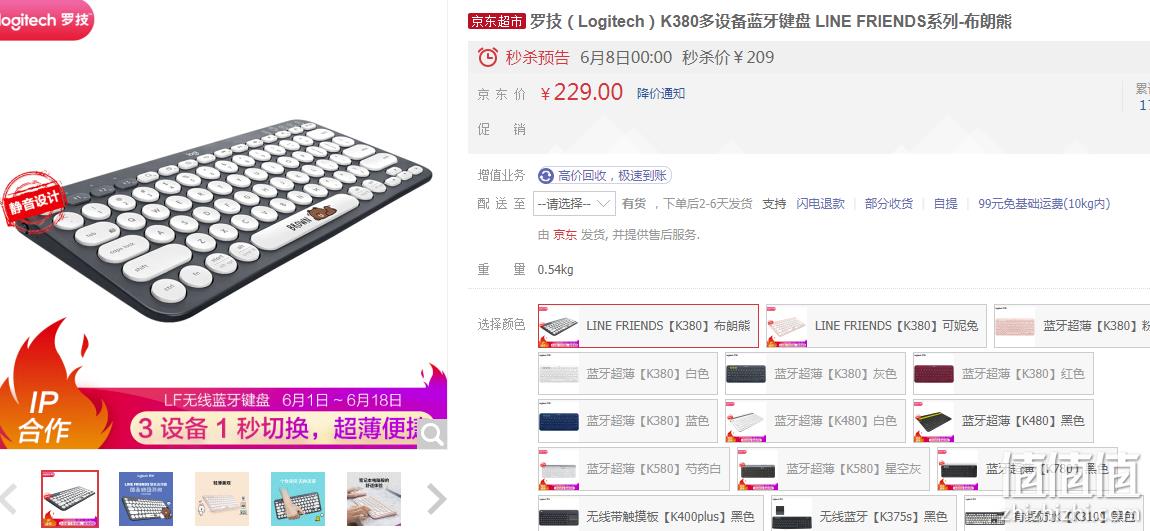Select the teal background keyboard thumbnail
Screen dimensions: 1150x531
click(x=298, y=499)
